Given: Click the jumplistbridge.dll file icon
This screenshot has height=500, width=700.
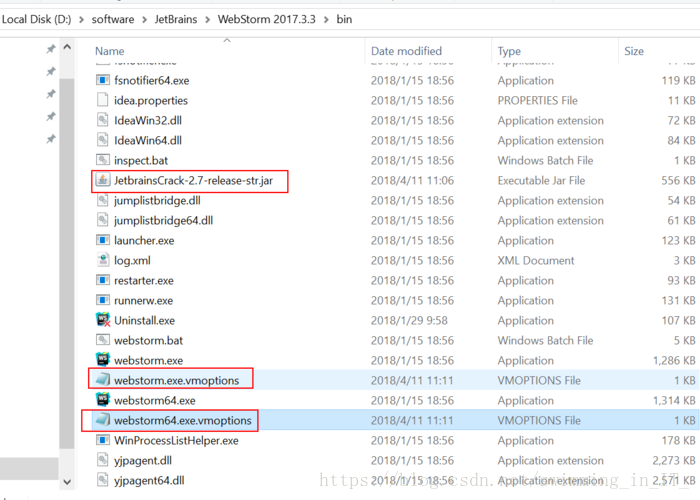Looking at the screenshot, I should (103, 200).
